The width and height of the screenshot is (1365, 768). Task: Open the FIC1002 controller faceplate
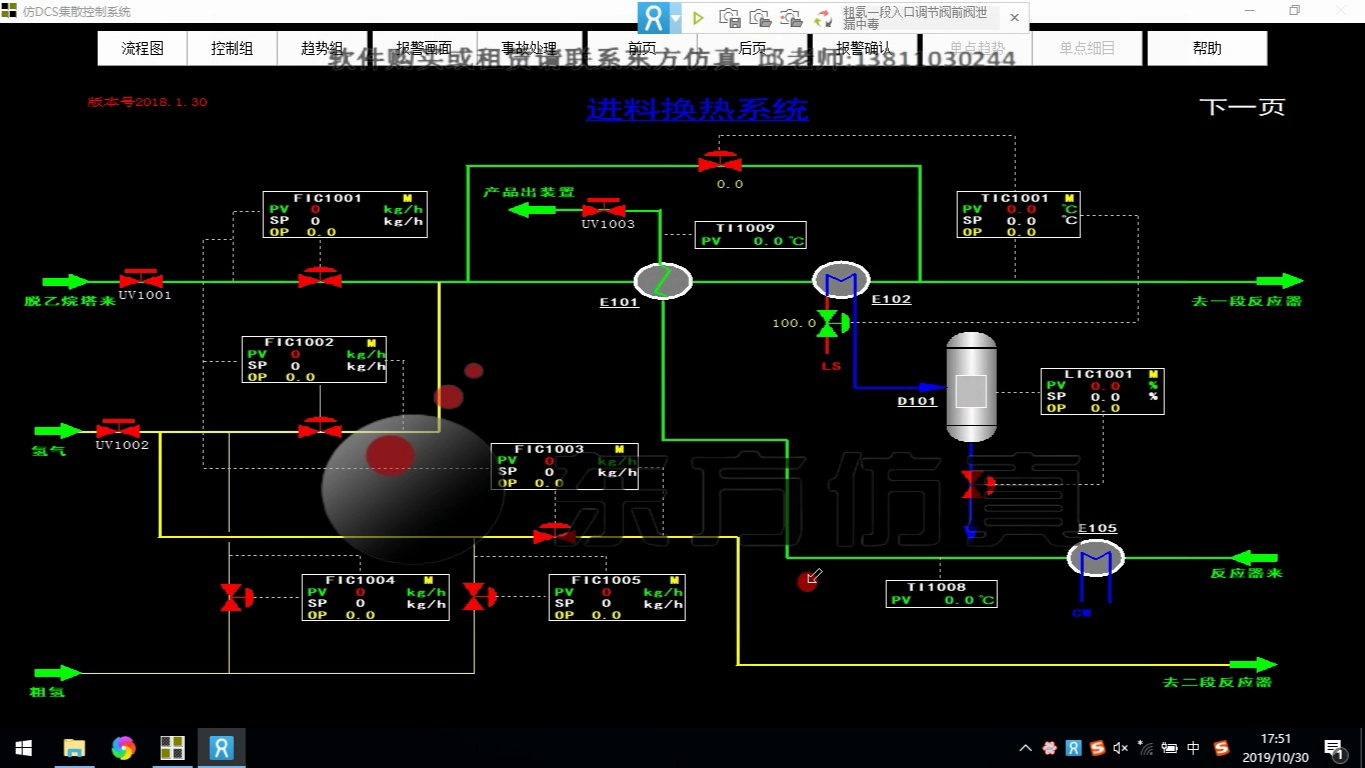(x=314, y=359)
